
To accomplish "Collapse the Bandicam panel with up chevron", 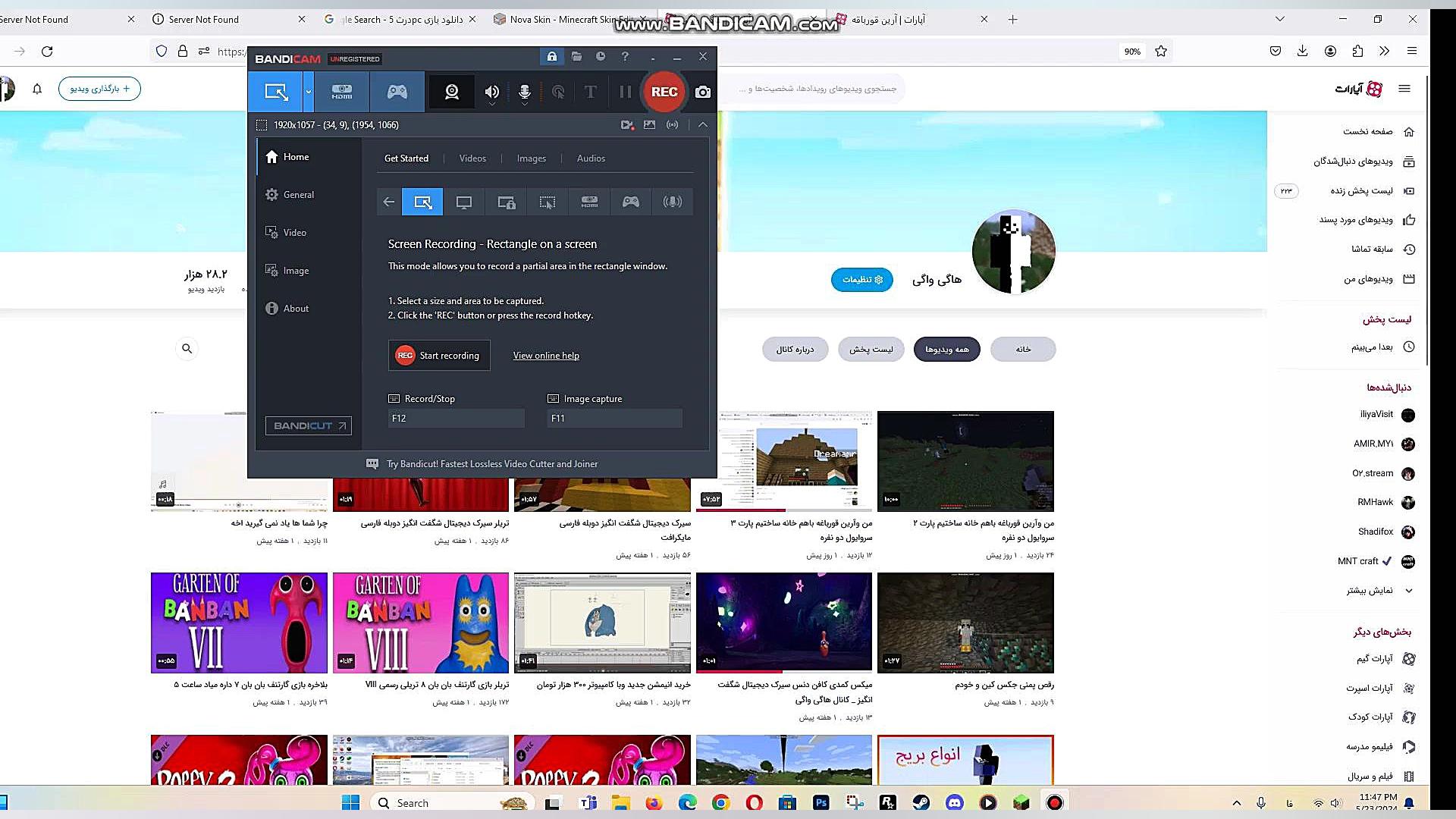I will [703, 124].
